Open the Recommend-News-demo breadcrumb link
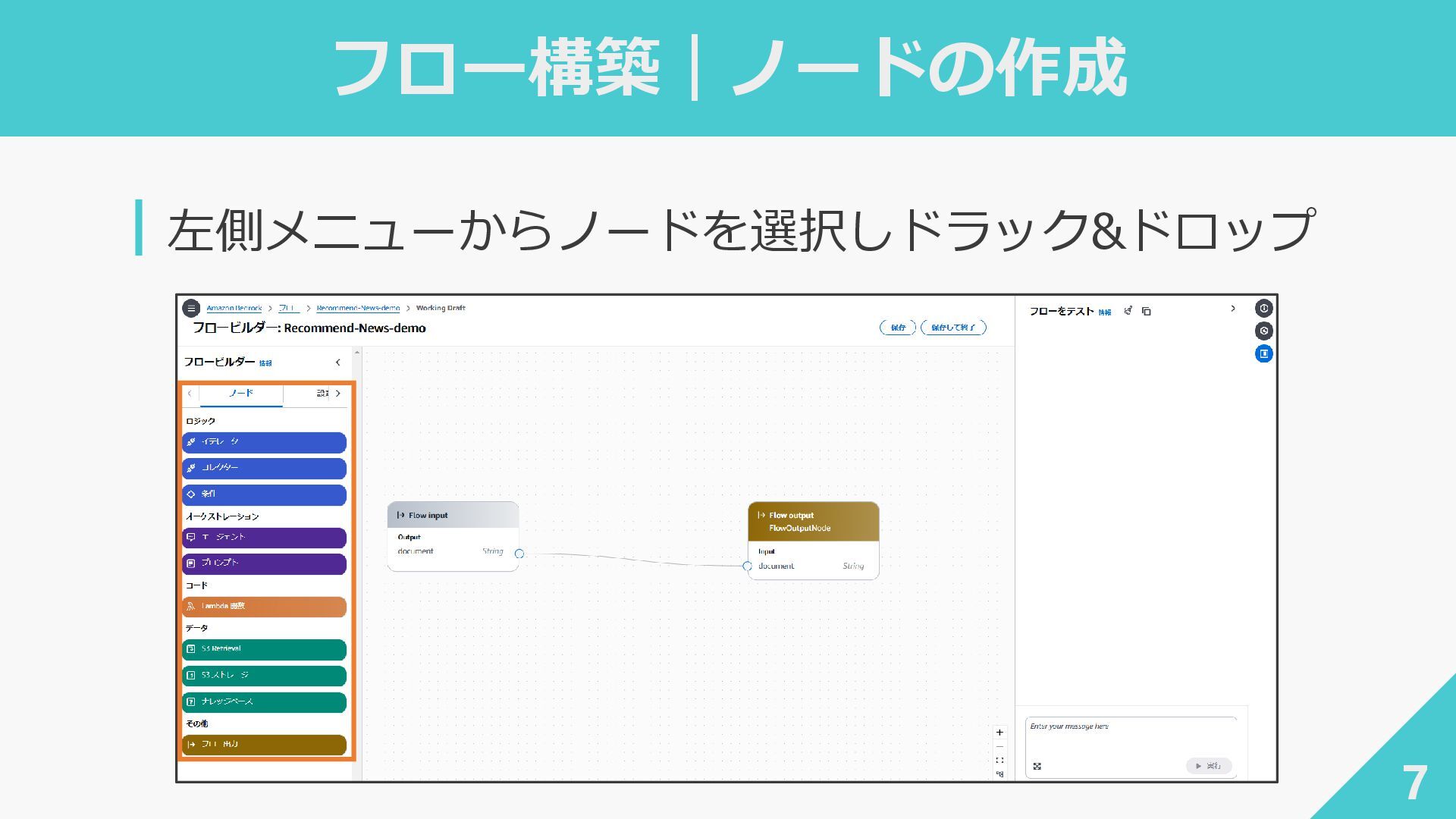Screen dimensions: 1456x819 tap(358, 308)
